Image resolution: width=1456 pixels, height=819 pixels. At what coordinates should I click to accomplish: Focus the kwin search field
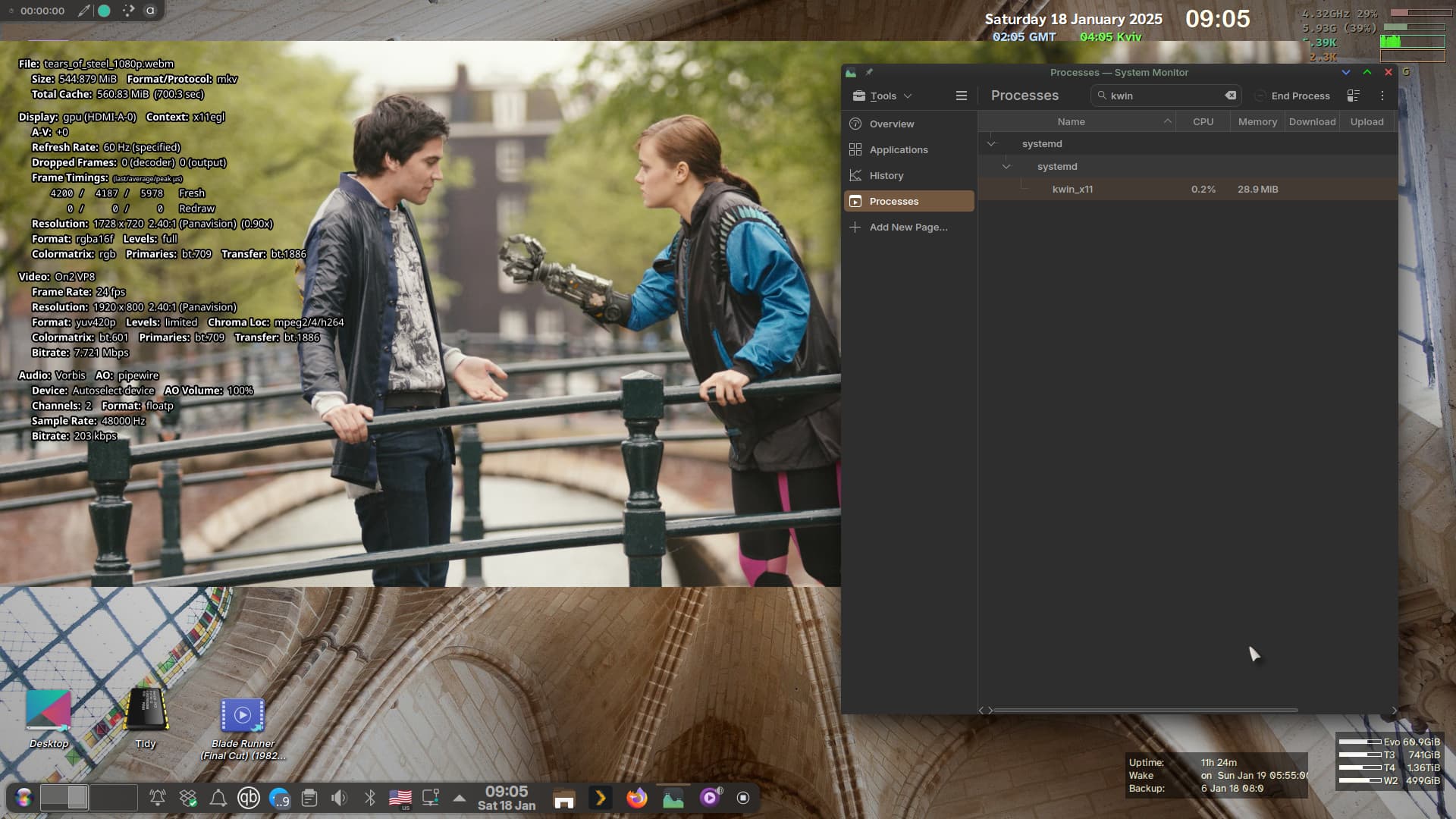coord(1165,96)
